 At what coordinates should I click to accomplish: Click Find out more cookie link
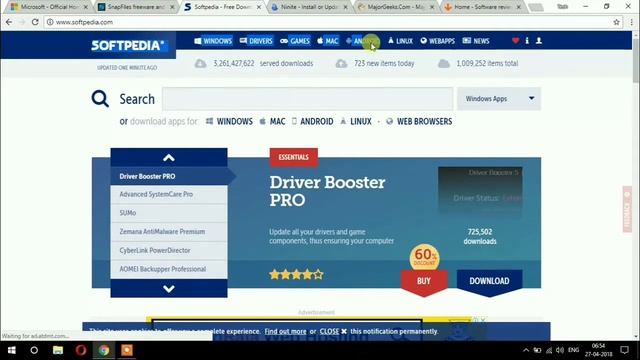coord(285,331)
